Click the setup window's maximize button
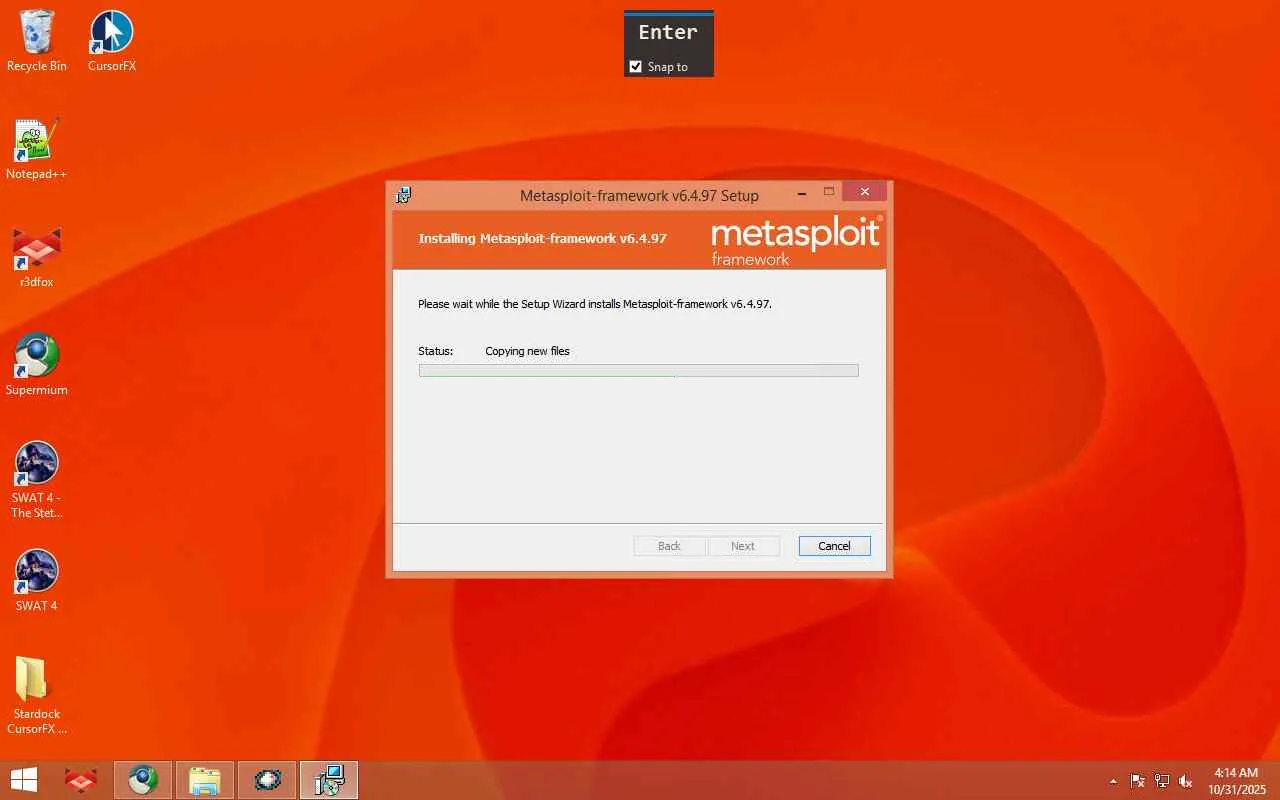 tap(829, 191)
